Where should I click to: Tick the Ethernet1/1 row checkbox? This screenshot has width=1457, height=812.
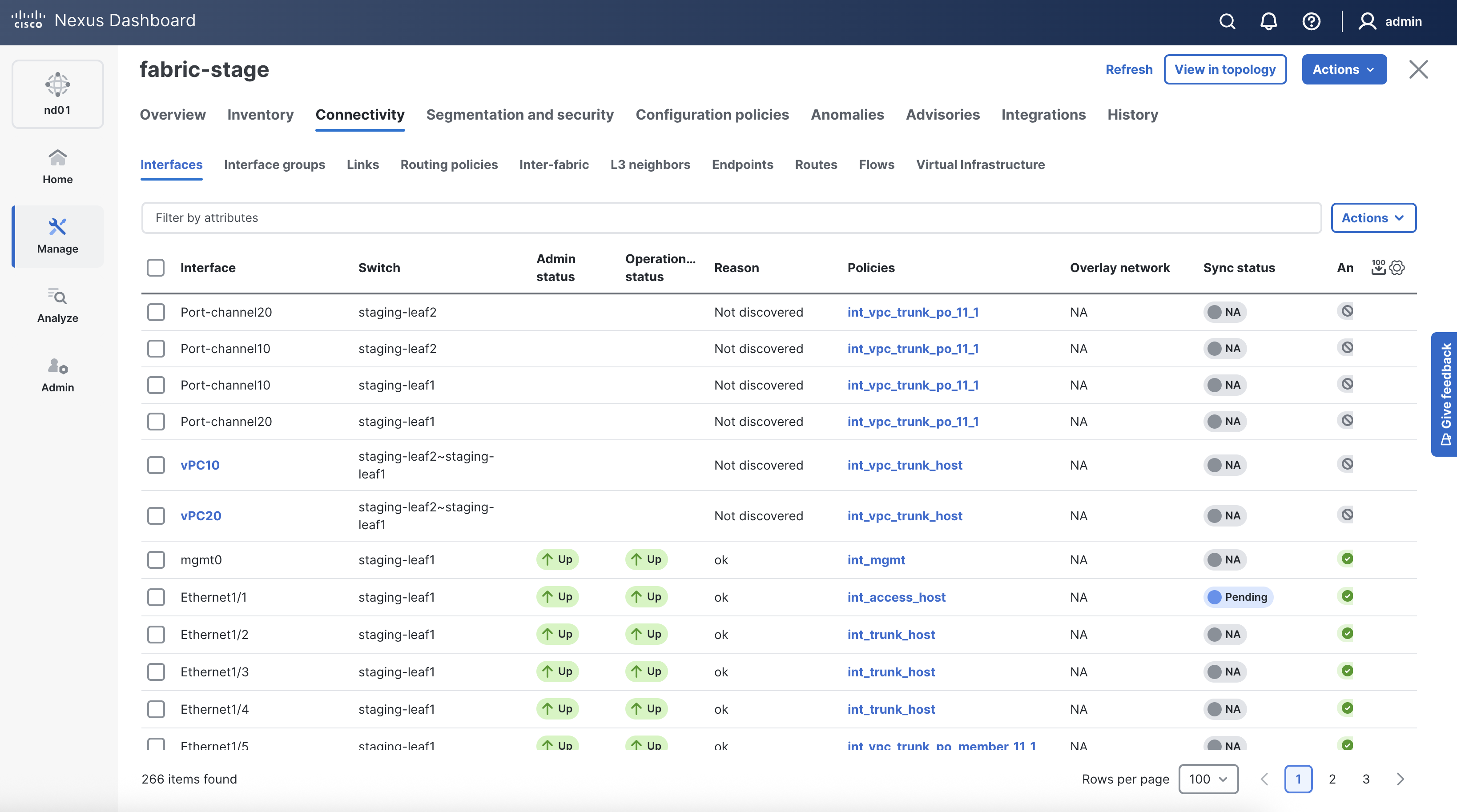[156, 597]
